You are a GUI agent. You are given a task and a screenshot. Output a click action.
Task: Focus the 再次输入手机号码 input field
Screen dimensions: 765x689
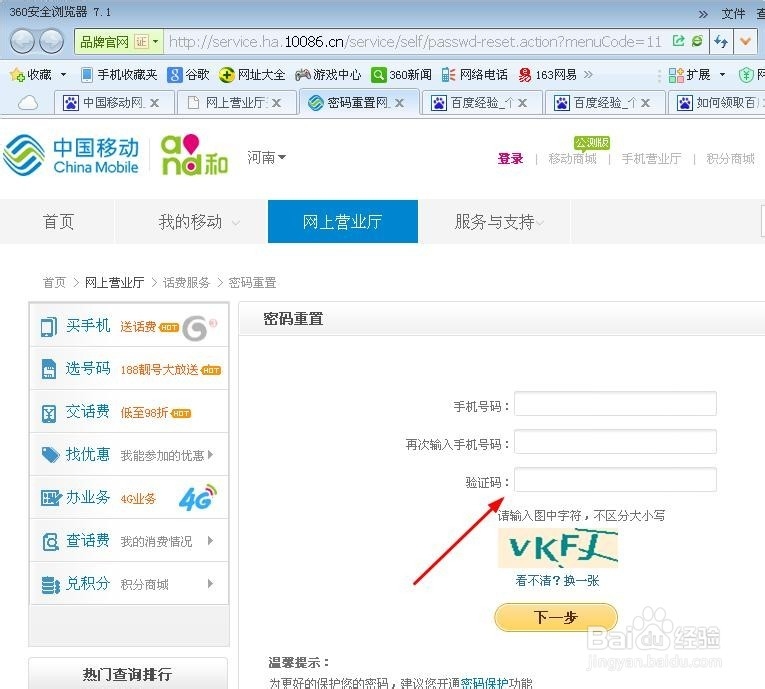click(x=615, y=442)
